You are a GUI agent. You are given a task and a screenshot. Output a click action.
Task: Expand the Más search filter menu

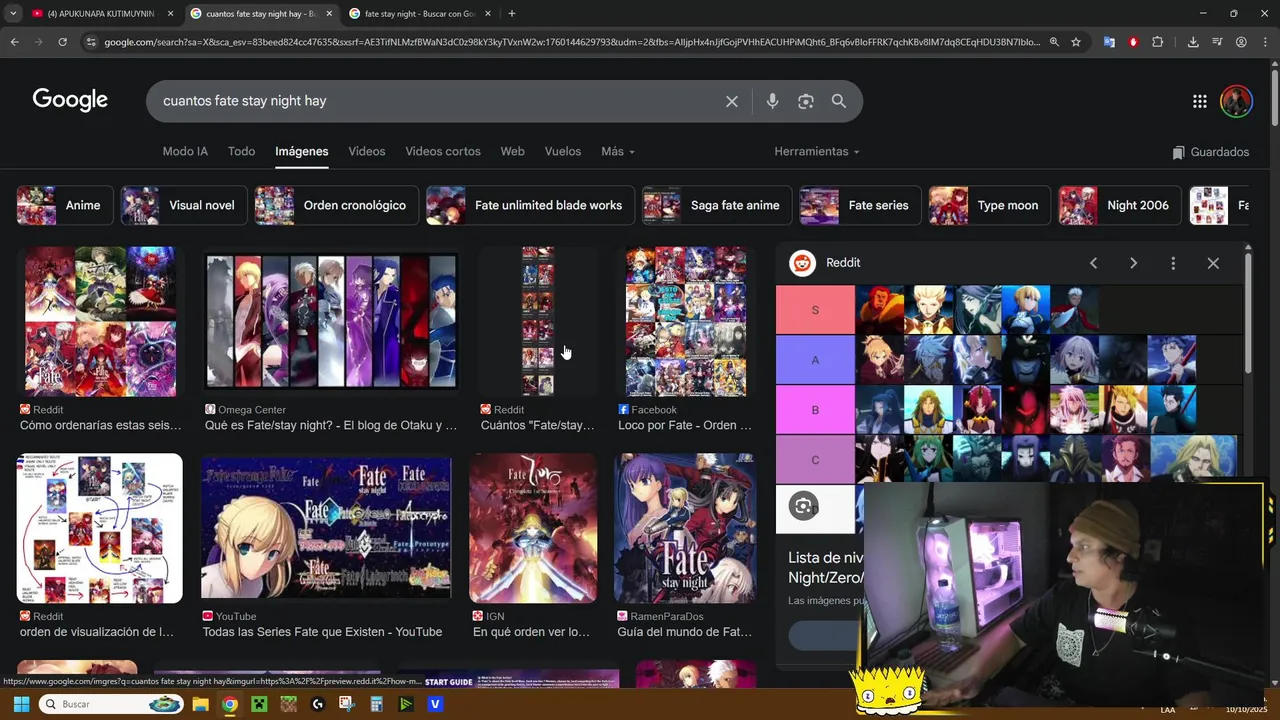click(x=617, y=151)
